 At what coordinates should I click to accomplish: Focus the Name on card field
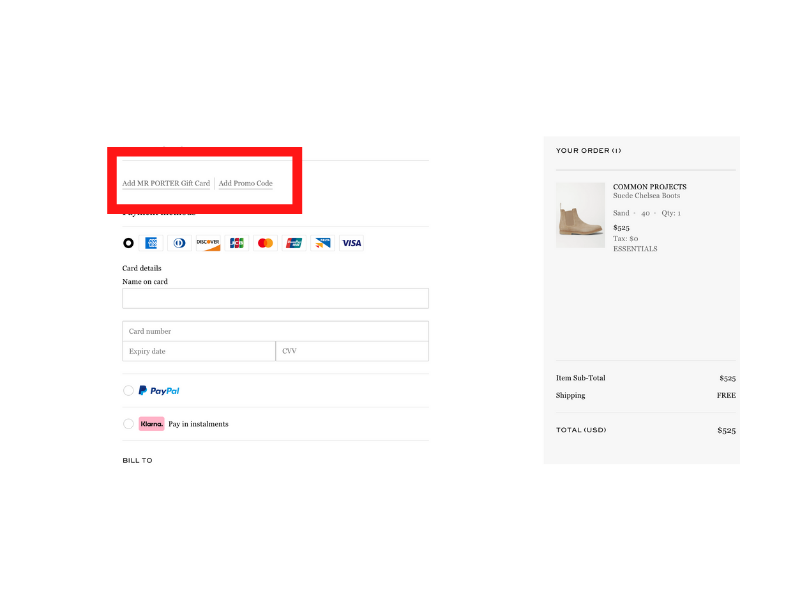tap(275, 299)
